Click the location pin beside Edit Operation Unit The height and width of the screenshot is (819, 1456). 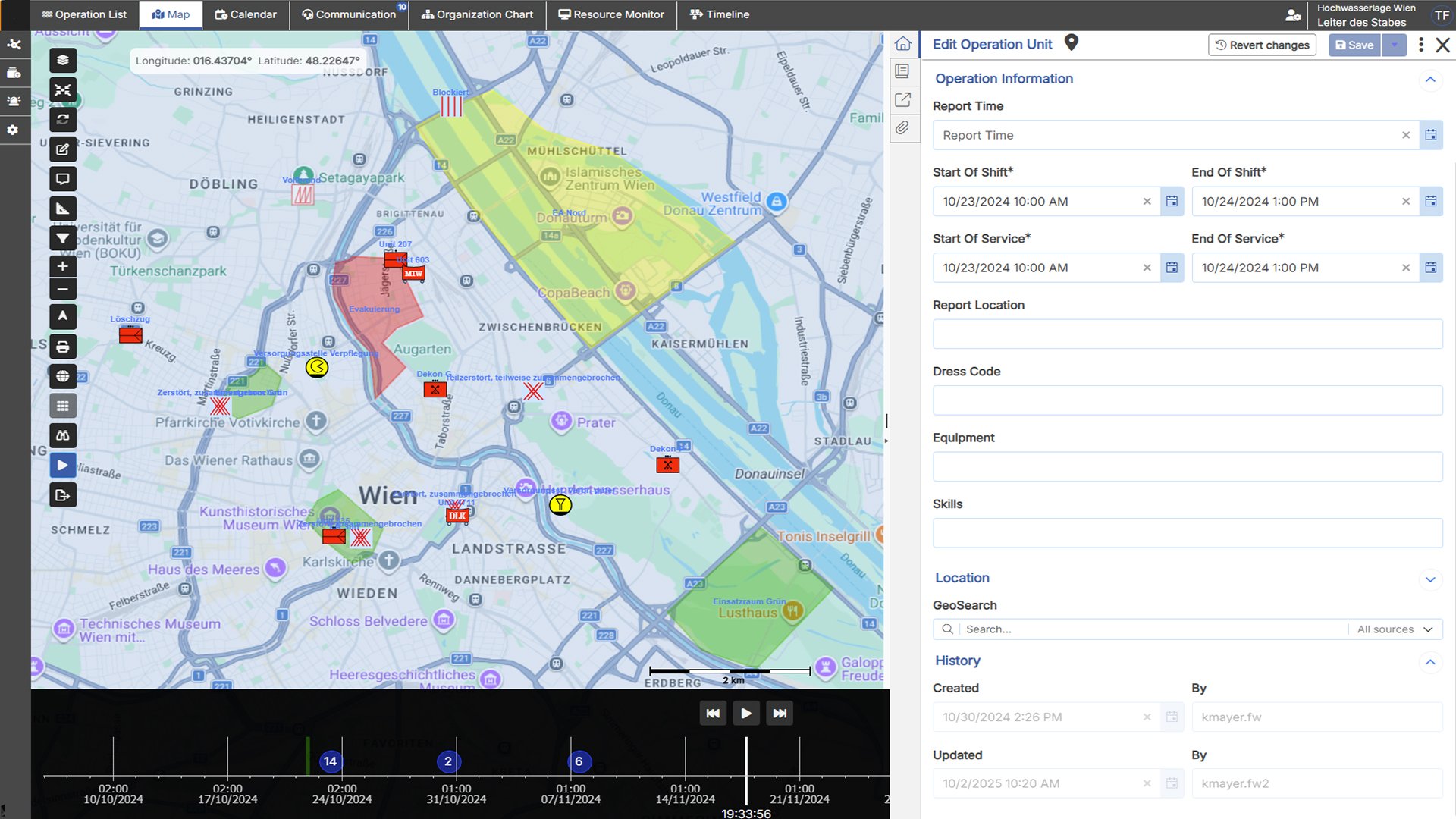[x=1071, y=42]
